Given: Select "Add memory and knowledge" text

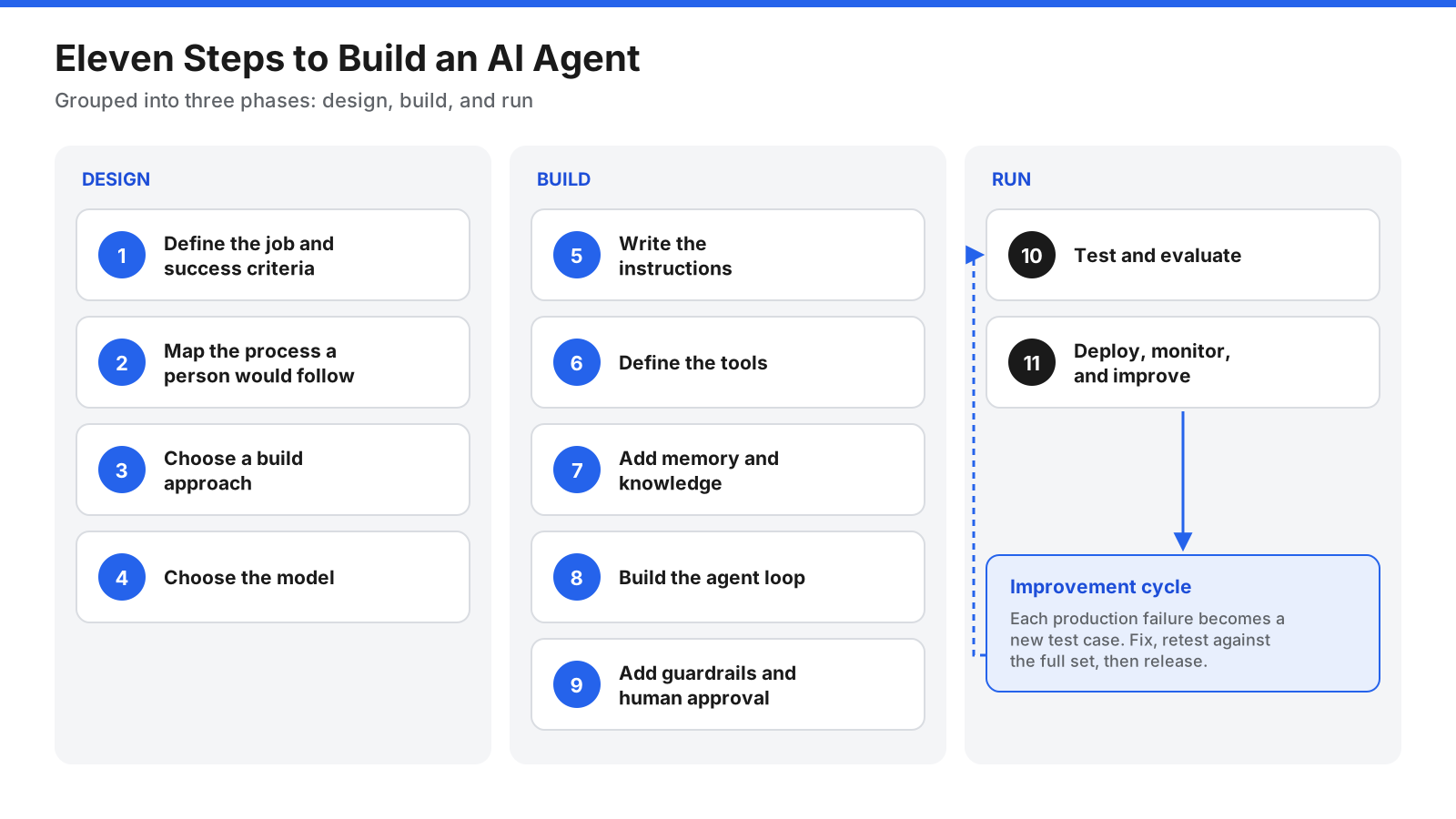Looking at the screenshot, I should [699, 470].
